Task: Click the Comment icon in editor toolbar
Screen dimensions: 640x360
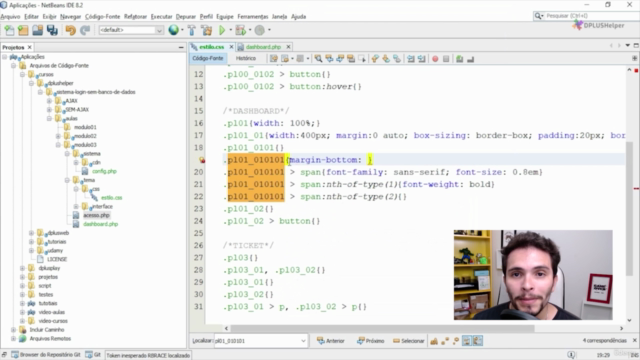Action: pyautogui.click(x=460, y=59)
